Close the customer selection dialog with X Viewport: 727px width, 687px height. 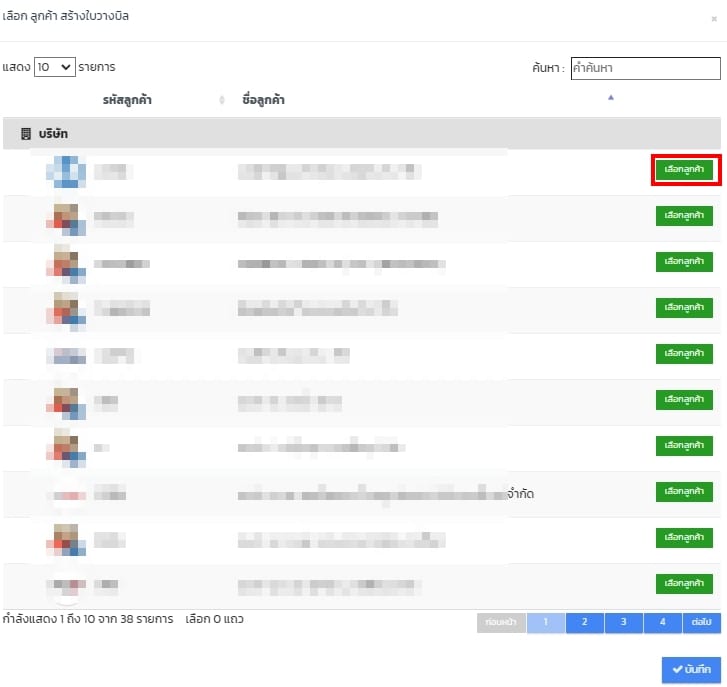(x=713, y=18)
